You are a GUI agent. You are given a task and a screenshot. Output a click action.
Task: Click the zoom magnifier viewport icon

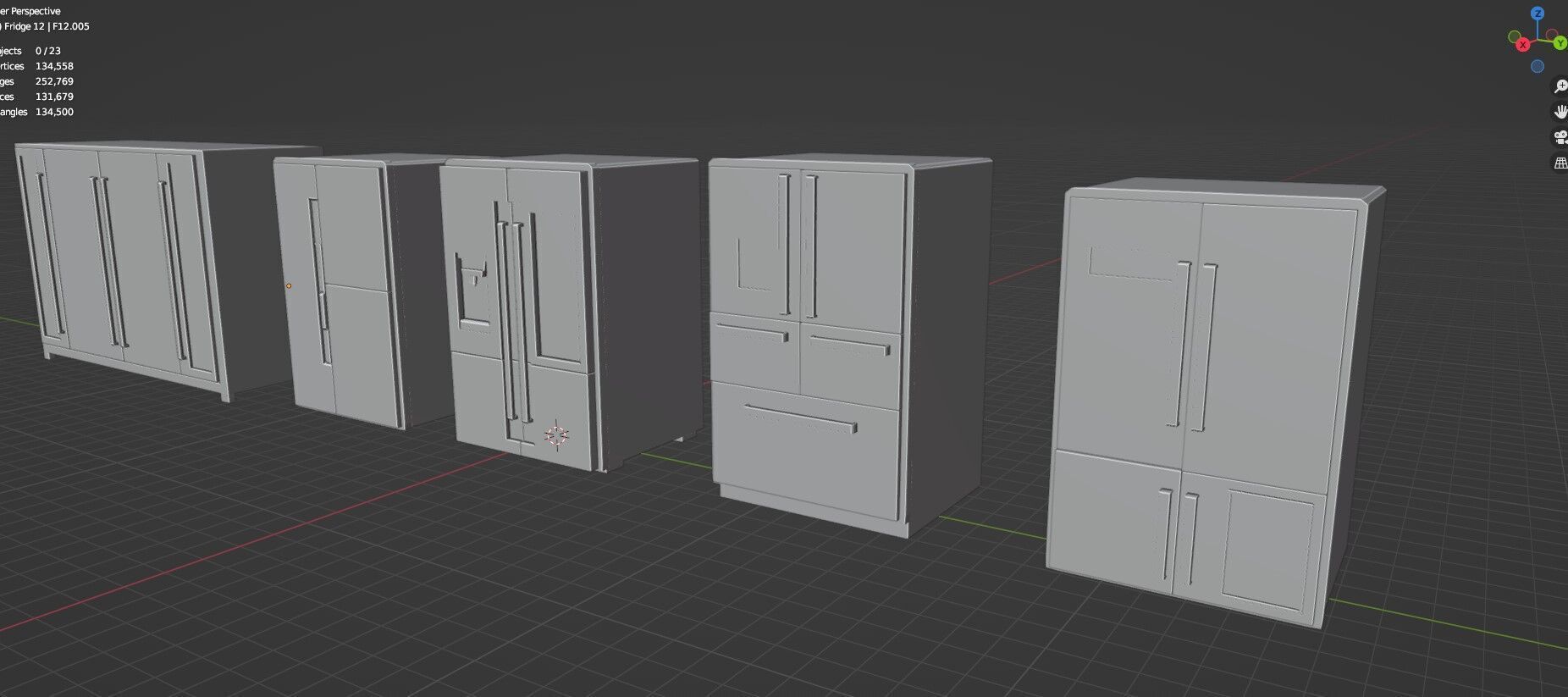point(1560,86)
